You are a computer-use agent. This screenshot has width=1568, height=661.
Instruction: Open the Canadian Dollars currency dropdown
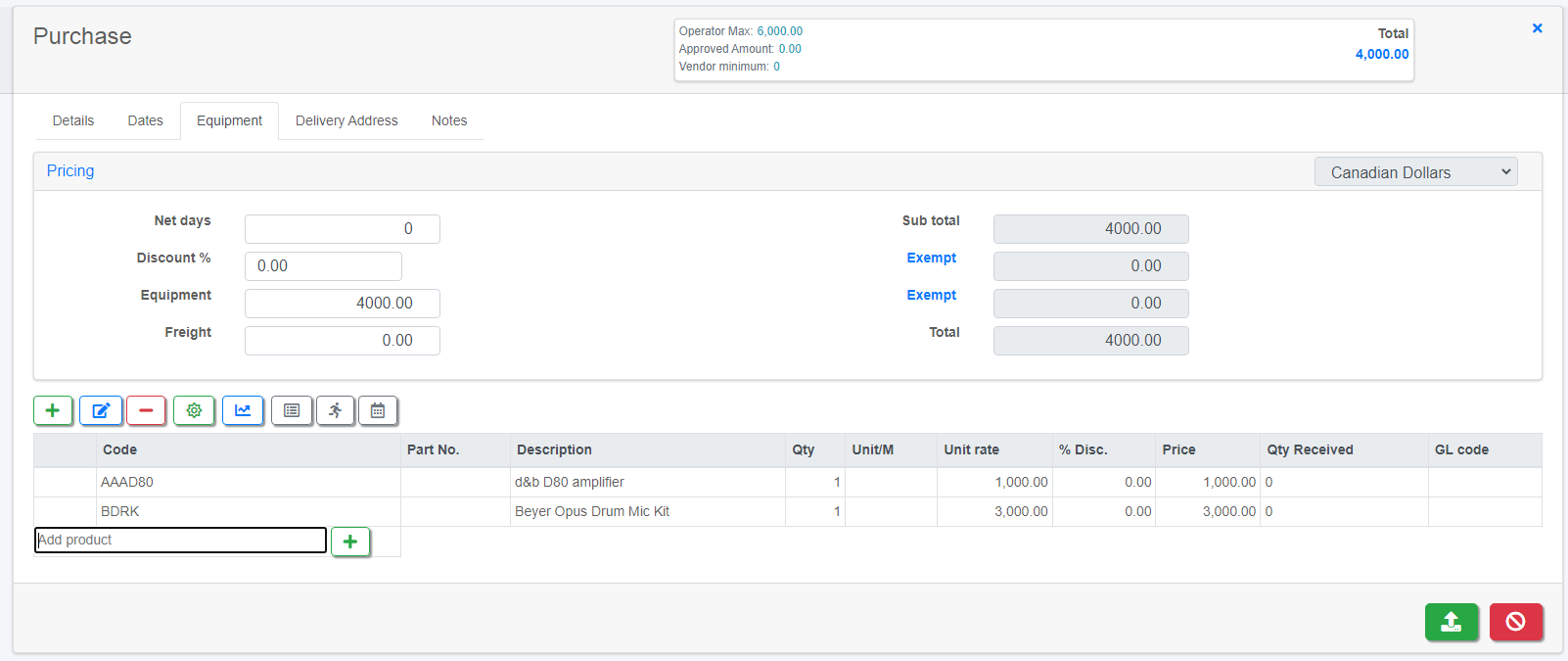click(1415, 172)
